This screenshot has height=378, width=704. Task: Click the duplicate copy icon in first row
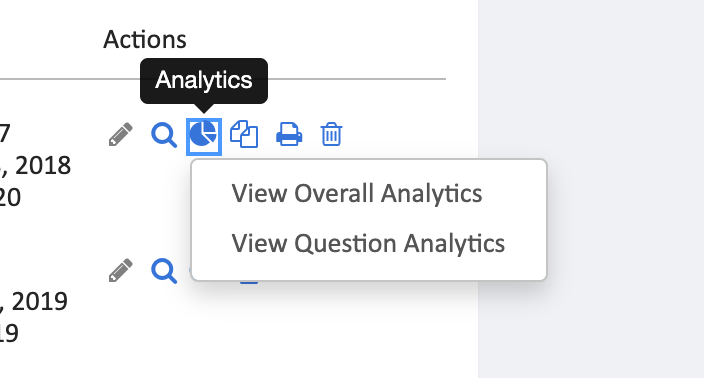point(244,134)
